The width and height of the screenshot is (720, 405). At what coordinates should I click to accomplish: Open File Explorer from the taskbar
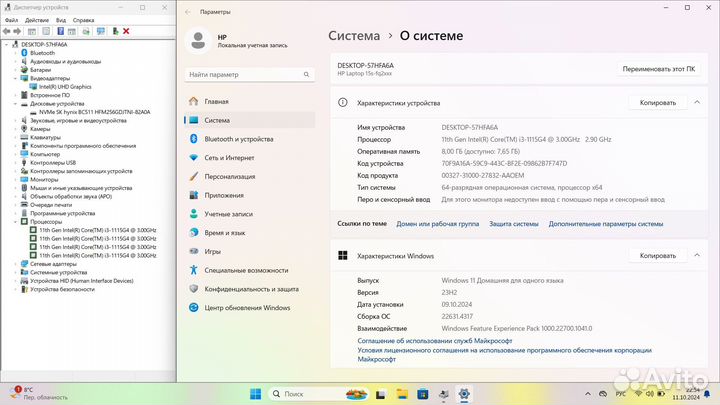[x=402, y=394]
